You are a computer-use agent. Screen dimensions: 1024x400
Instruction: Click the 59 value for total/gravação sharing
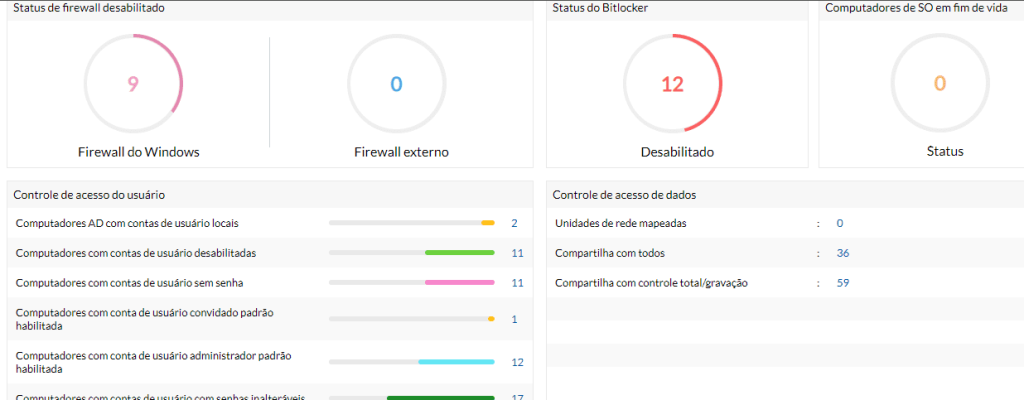[x=843, y=283]
